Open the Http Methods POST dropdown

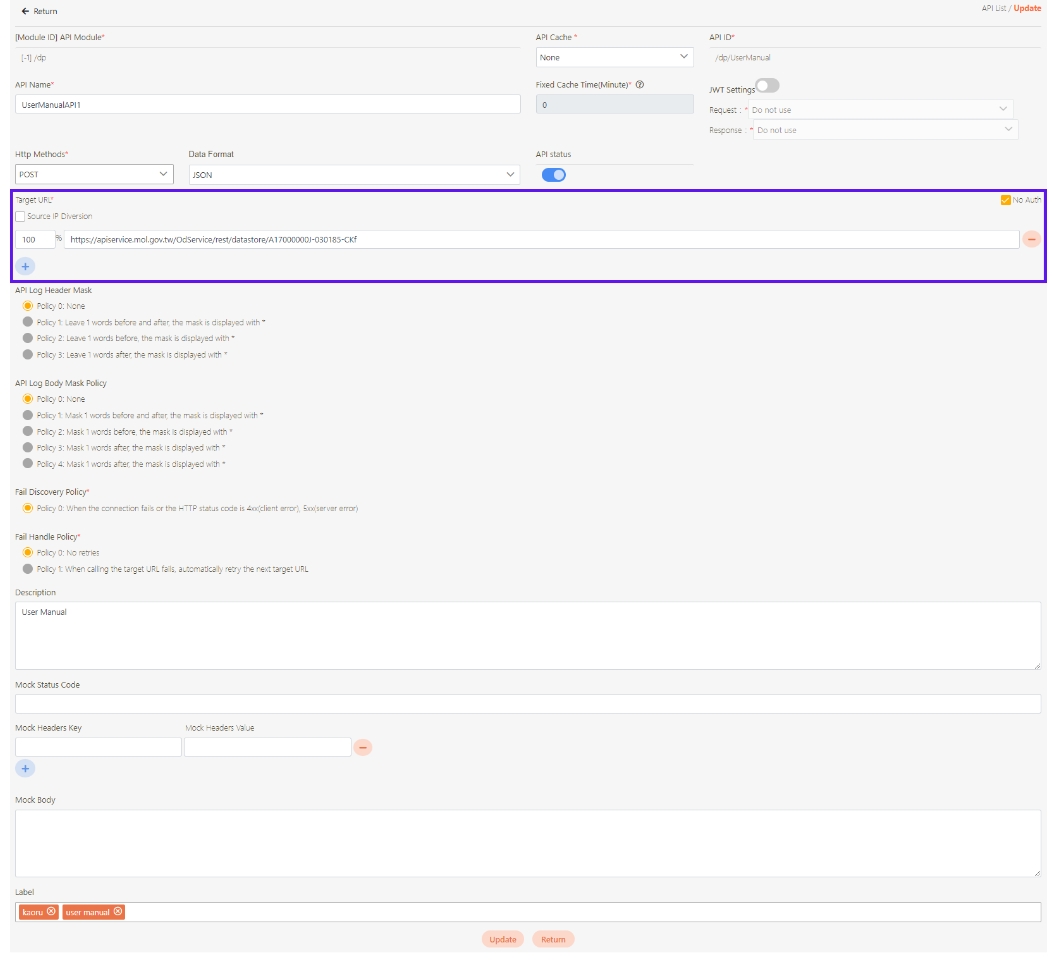[95, 175]
